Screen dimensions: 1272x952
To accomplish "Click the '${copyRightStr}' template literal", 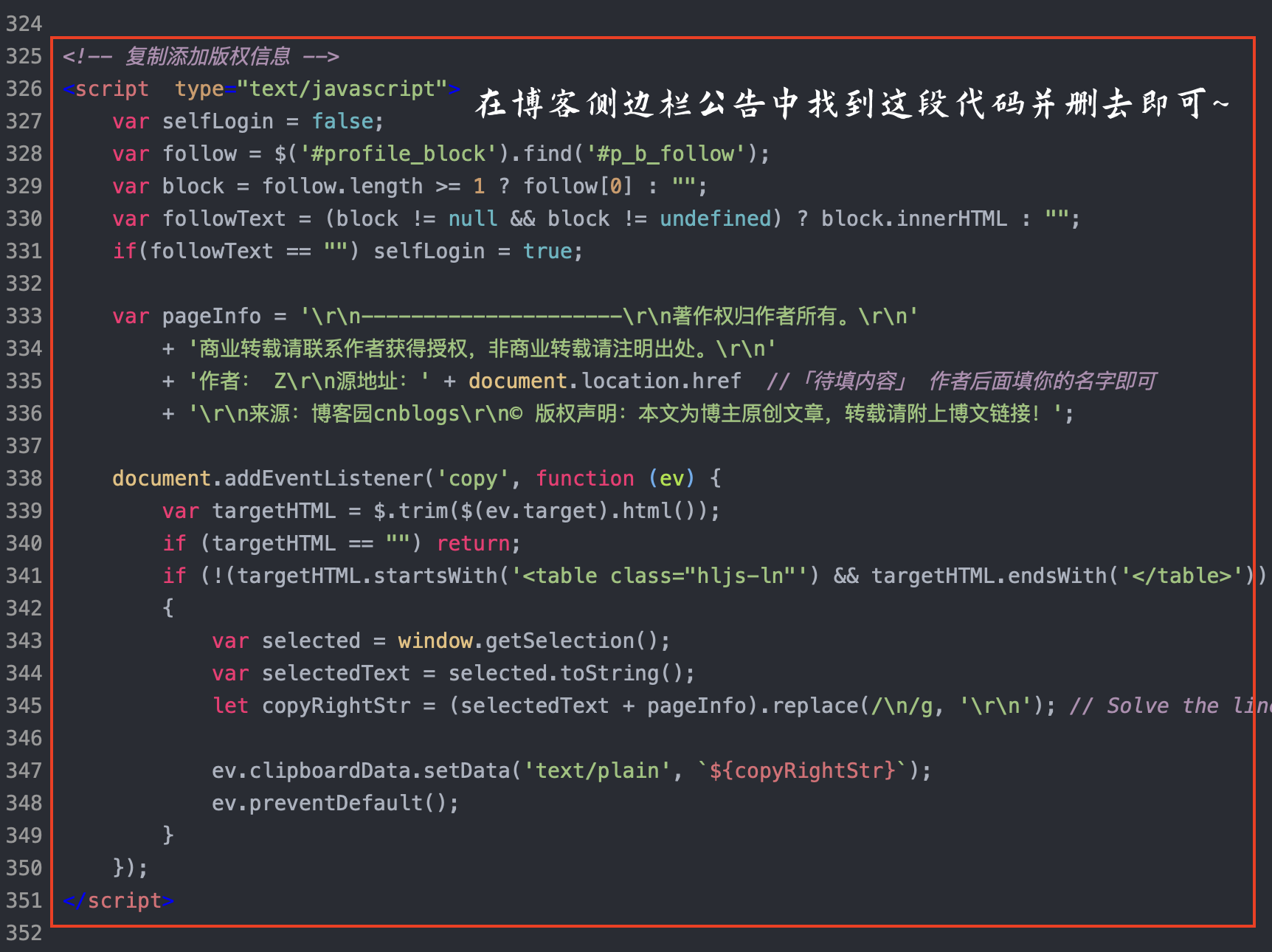I will [802, 770].
